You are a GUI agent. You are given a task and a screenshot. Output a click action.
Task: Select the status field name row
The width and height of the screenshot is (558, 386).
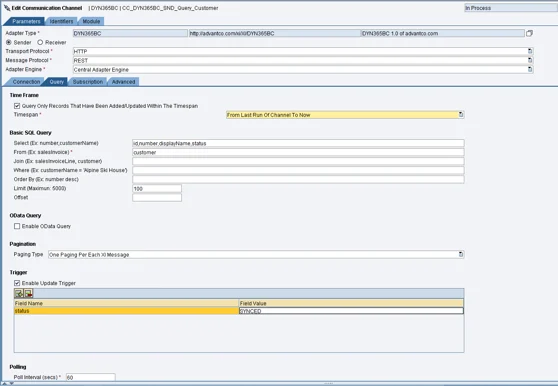126,311
